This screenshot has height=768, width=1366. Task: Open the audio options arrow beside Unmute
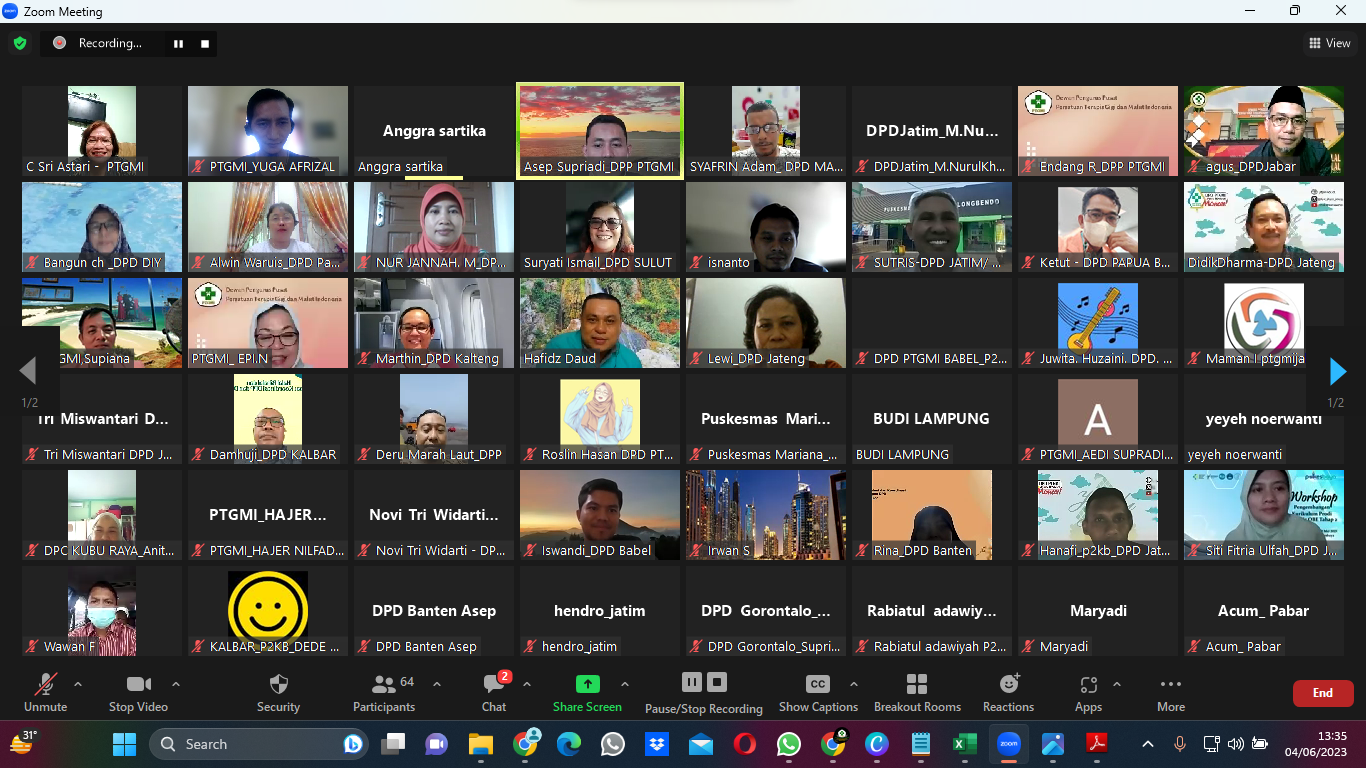pyautogui.click(x=78, y=685)
